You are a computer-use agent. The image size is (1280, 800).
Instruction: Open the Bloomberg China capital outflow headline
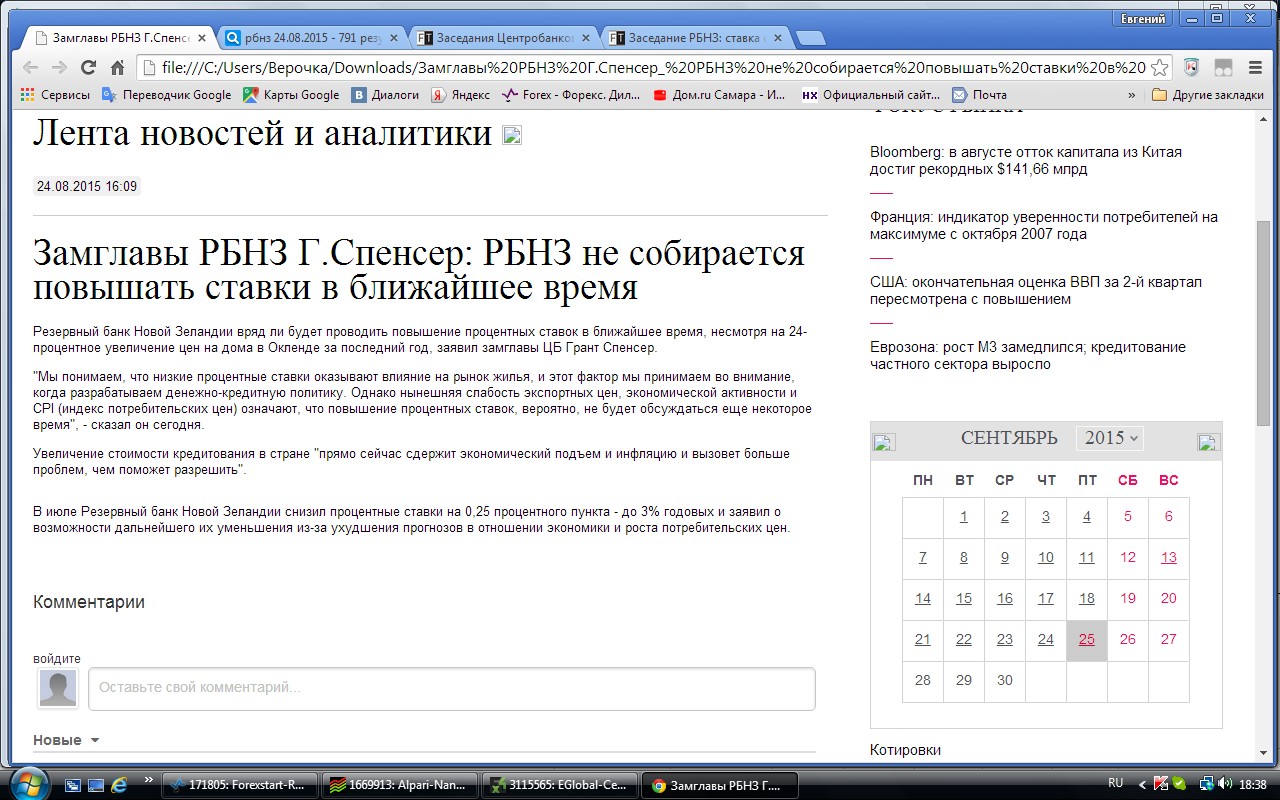click(1026, 161)
